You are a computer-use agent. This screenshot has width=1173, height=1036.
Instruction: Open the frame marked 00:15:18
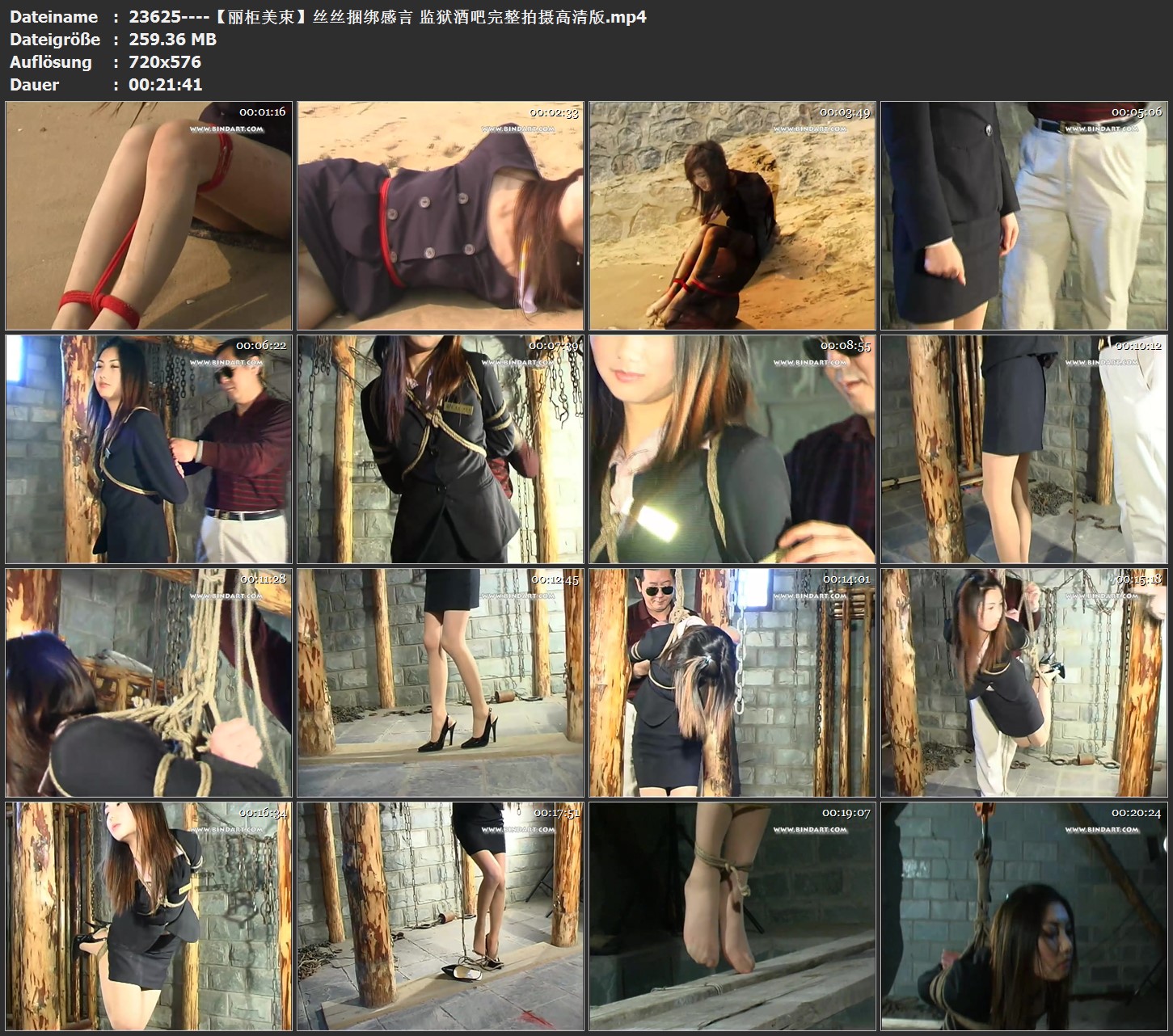(x=1024, y=683)
